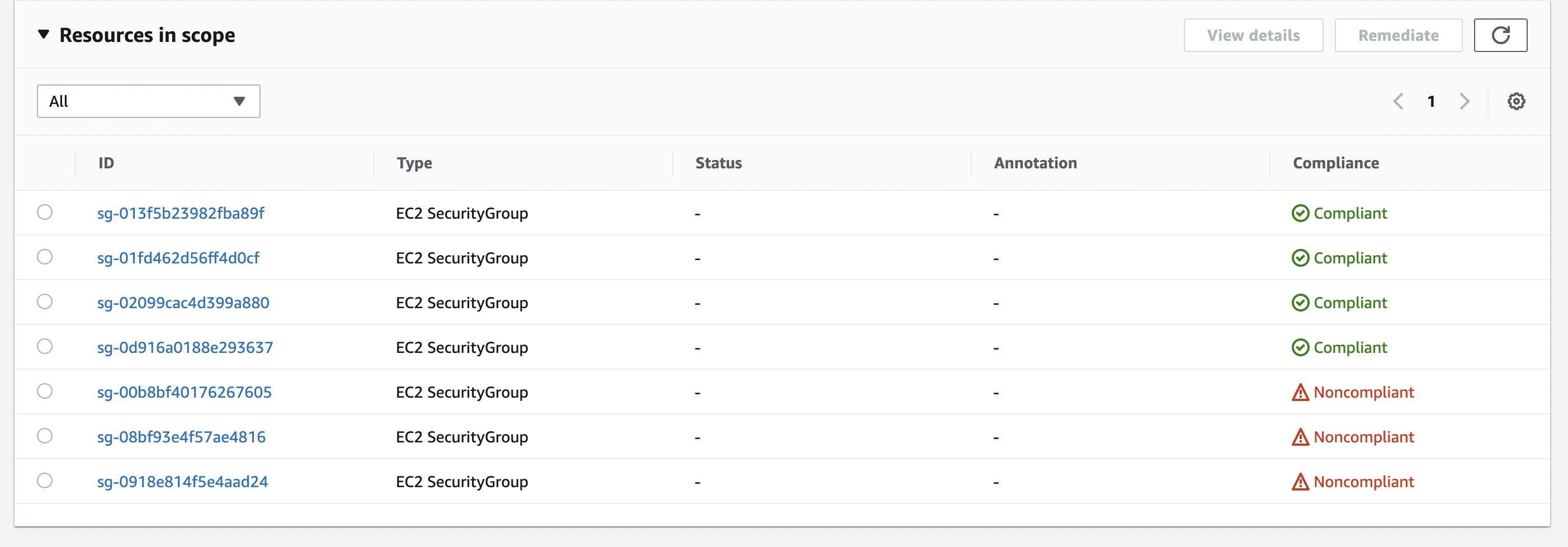Go to next page arrow
Screen dimensions: 1568x547
pos(1464,101)
